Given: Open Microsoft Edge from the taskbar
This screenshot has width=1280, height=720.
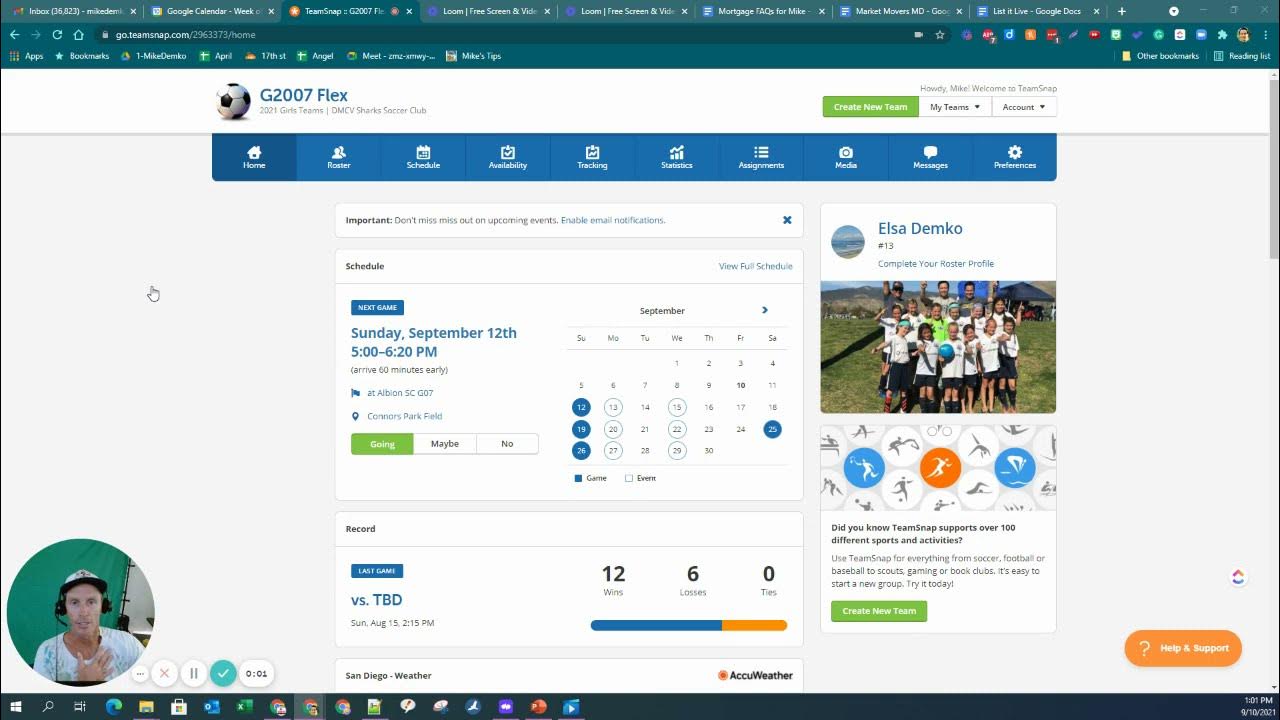Looking at the screenshot, I should 113,706.
